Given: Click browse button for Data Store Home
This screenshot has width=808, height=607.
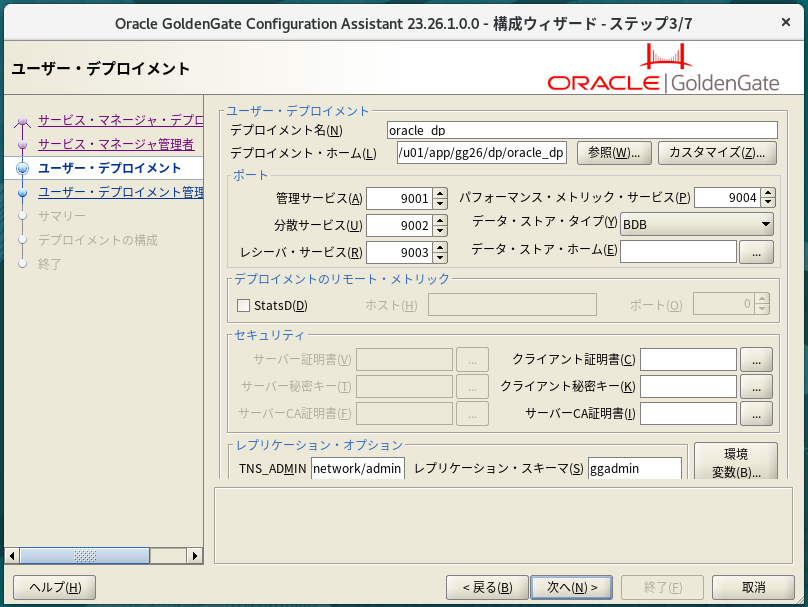Looking at the screenshot, I should pos(756,252).
